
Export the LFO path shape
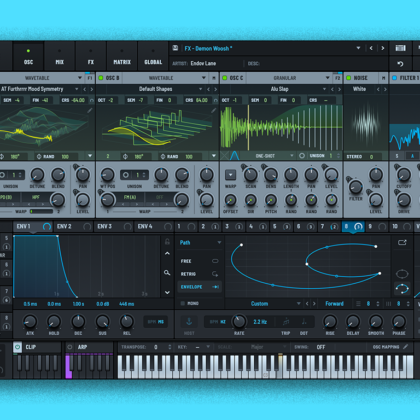click(402, 242)
